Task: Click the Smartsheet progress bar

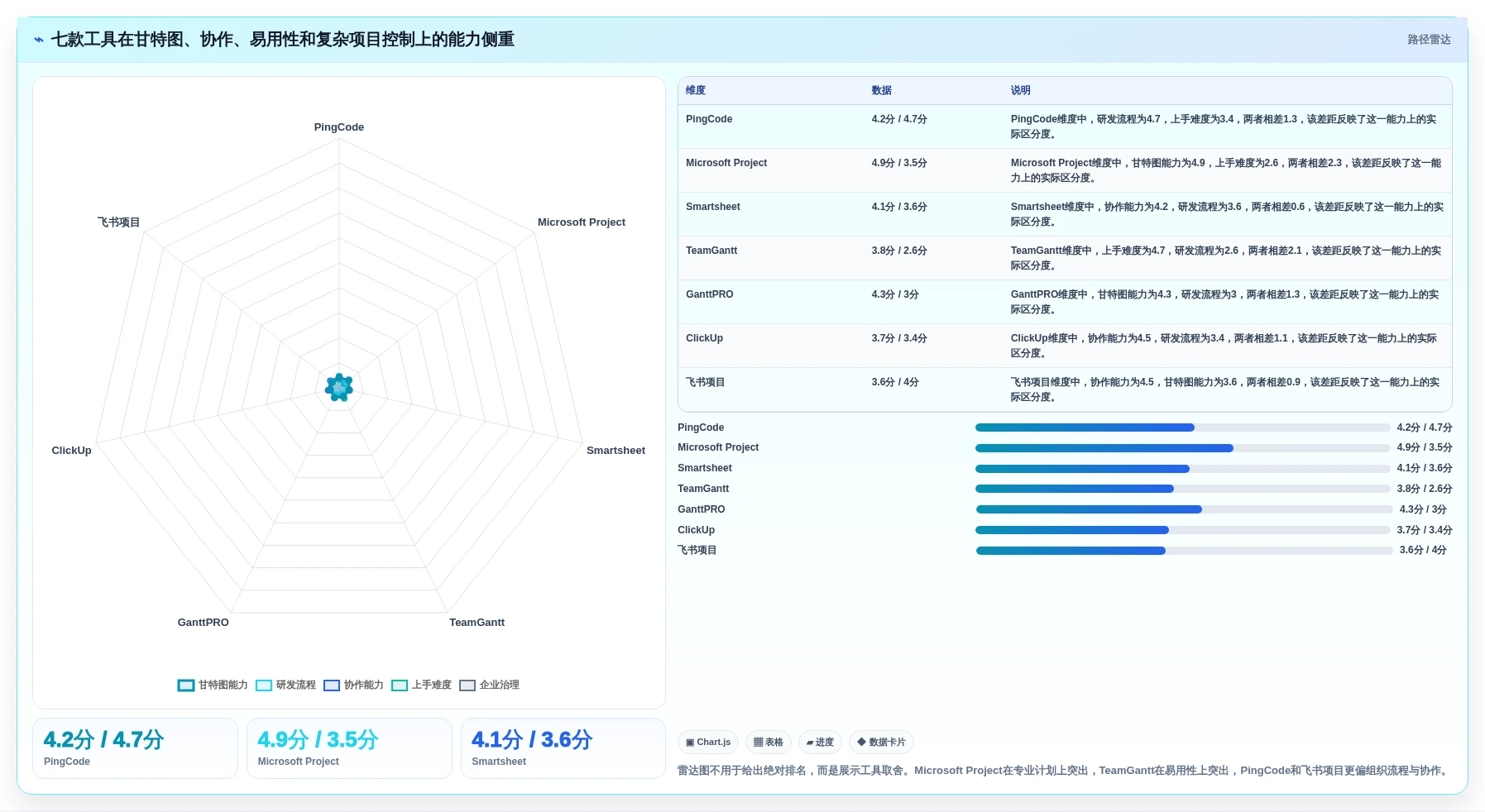Action: [1182, 469]
